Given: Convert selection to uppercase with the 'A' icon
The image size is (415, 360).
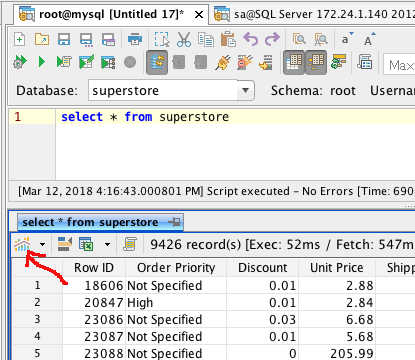Looking at the screenshot, I should click(x=369, y=39).
